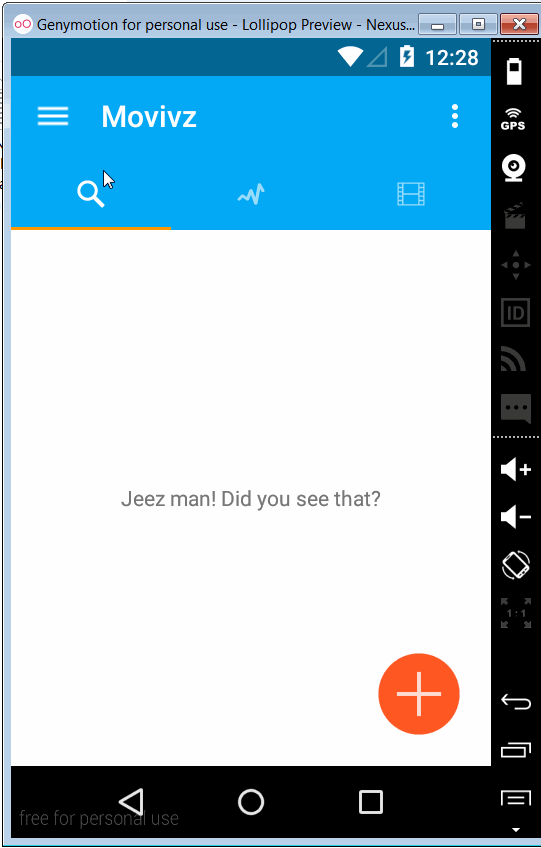This screenshot has width=541, height=848.
Task: Click the Genymotion logo in title bar
Action: click(x=23, y=24)
